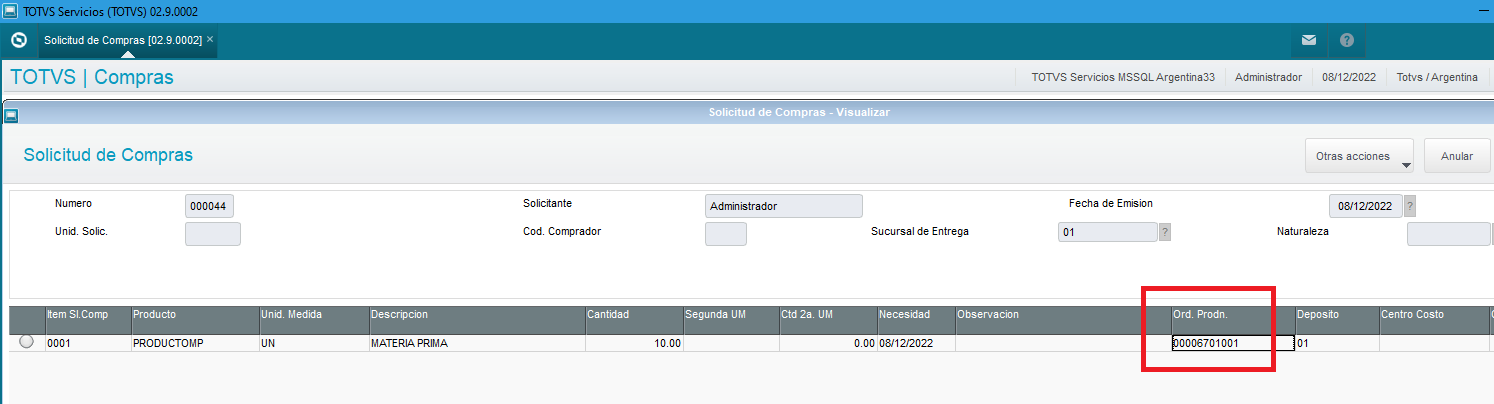Click the TOTVS | Compras module title
This screenshot has width=1494, height=404.
(x=91, y=77)
